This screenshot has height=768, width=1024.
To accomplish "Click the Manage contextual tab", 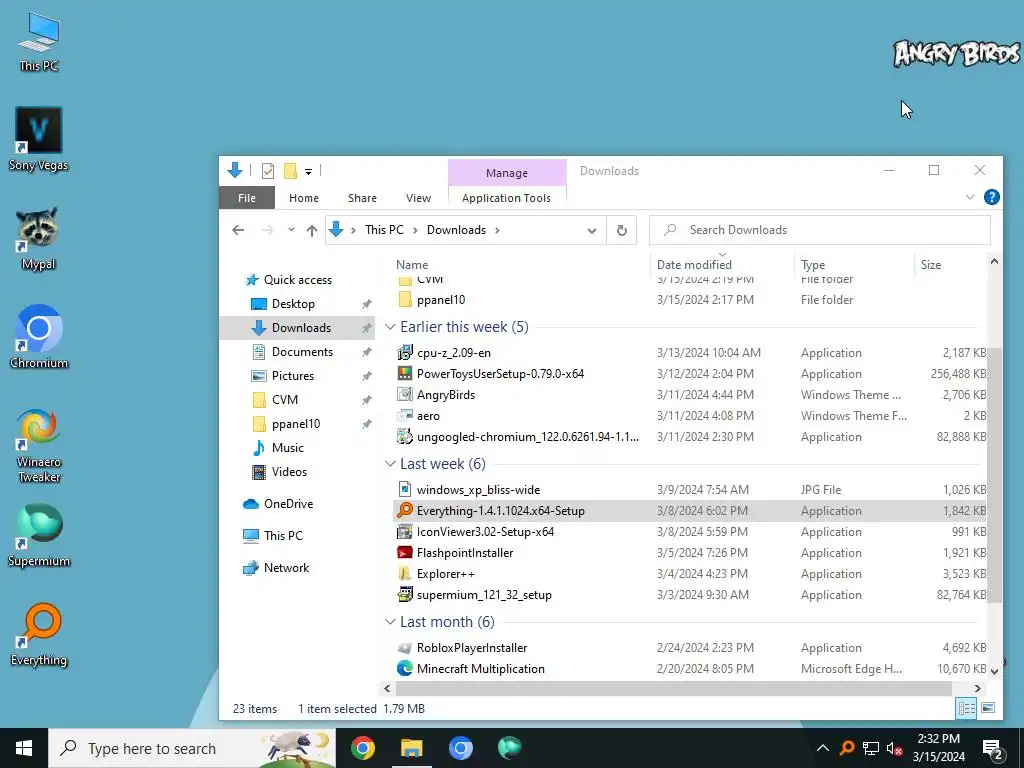I will [507, 173].
